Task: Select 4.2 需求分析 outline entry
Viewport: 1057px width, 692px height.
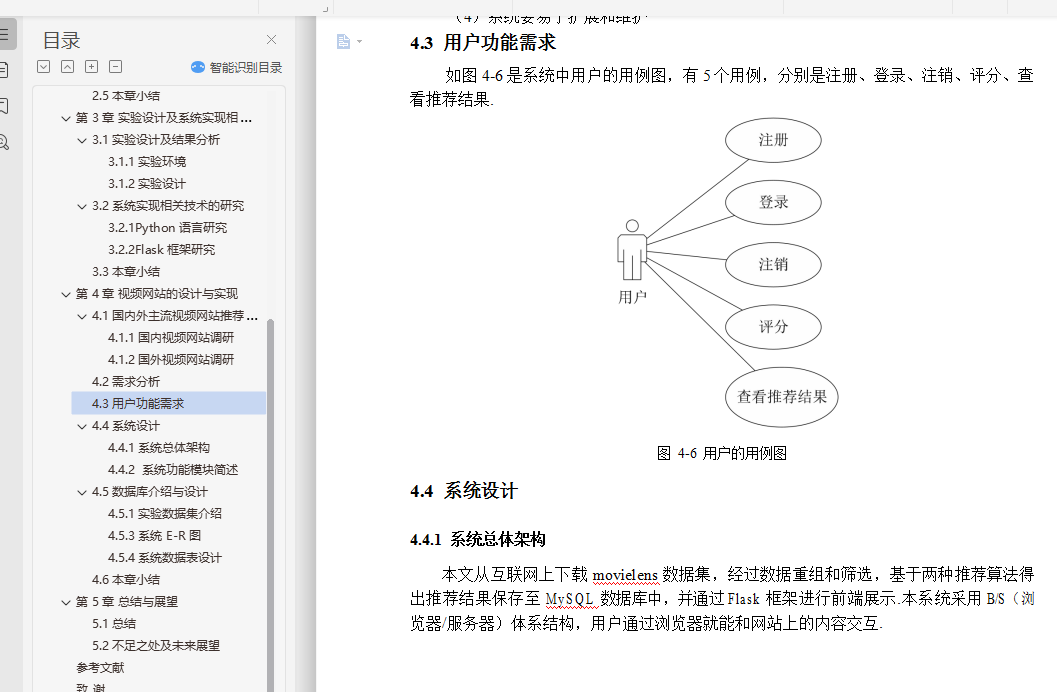Action: pos(126,382)
